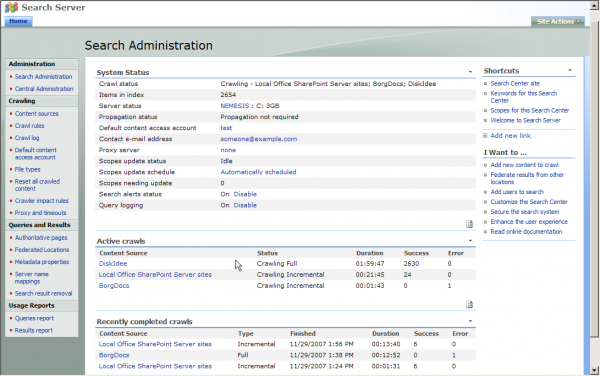Click the DiskIdee success count 2630
Screen dimensions: 600x376
(411, 264)
